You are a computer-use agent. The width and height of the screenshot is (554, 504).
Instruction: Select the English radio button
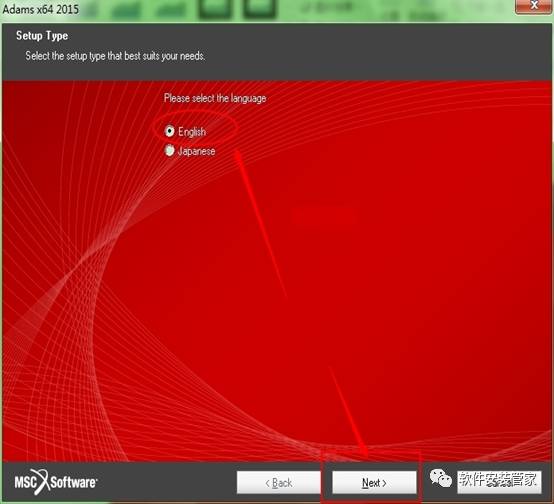[x=170, y=131]
